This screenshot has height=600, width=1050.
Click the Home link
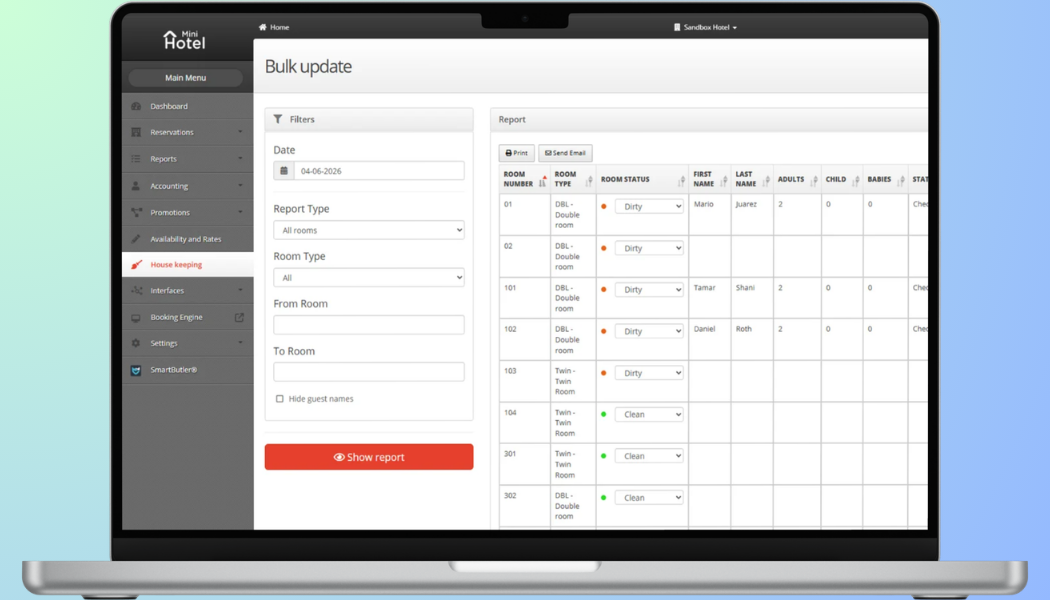(274, 27)
